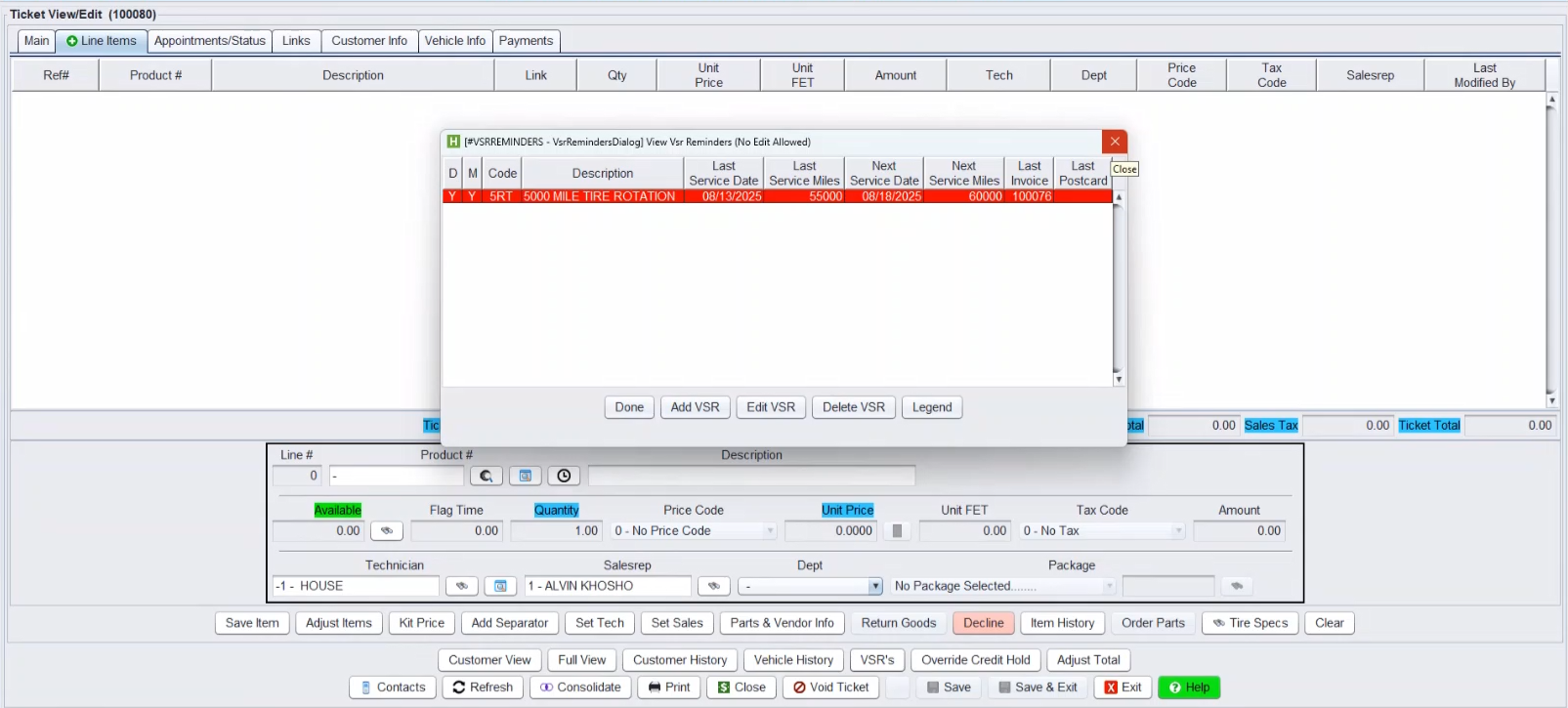Switch to the Customer Info tab
The height and width of the screenshot is (708, 1568).
[x=368, y=41]
